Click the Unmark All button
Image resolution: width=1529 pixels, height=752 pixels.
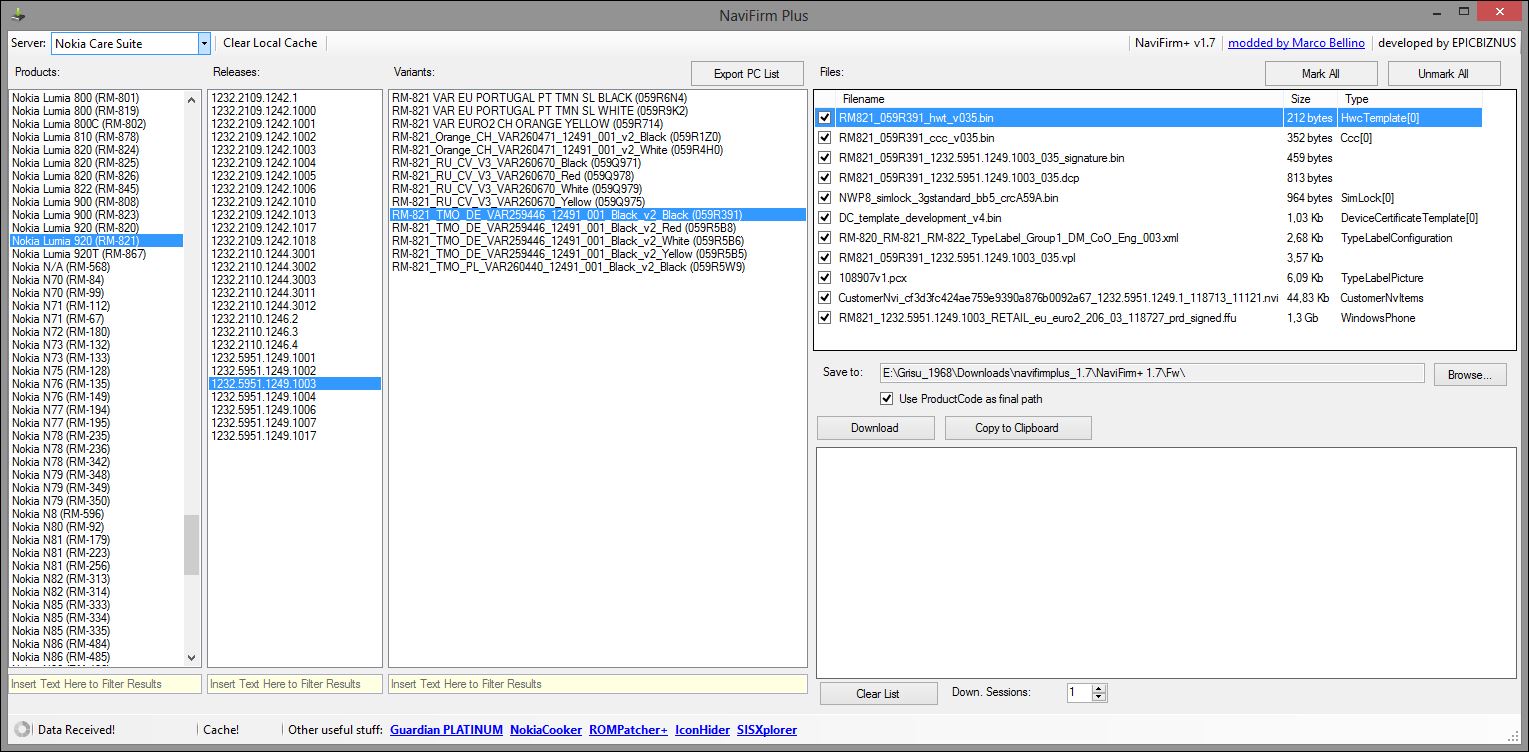coord(1443,74)
